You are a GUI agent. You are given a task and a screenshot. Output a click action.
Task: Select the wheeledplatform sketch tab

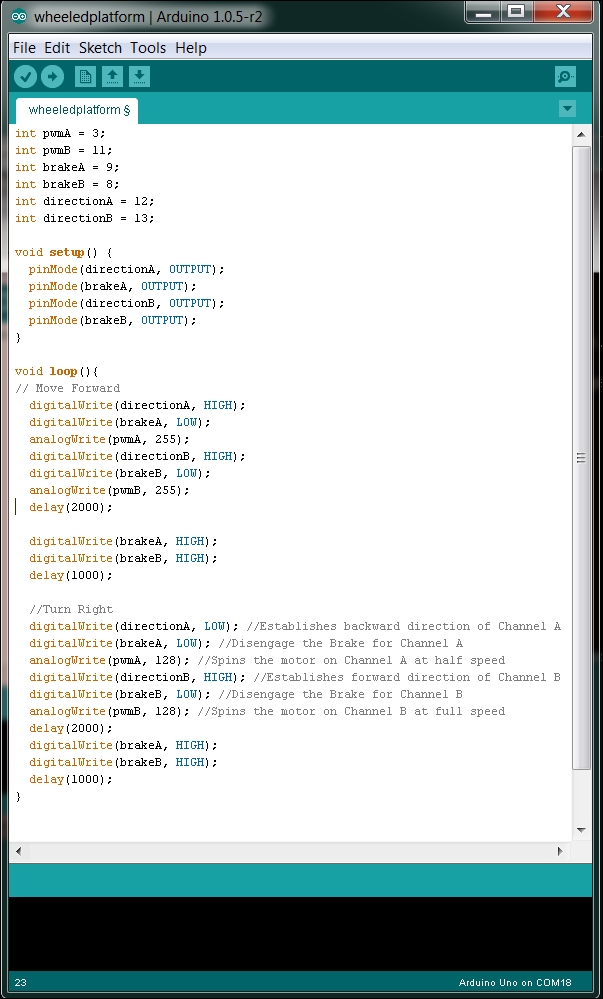pos(76,110)
